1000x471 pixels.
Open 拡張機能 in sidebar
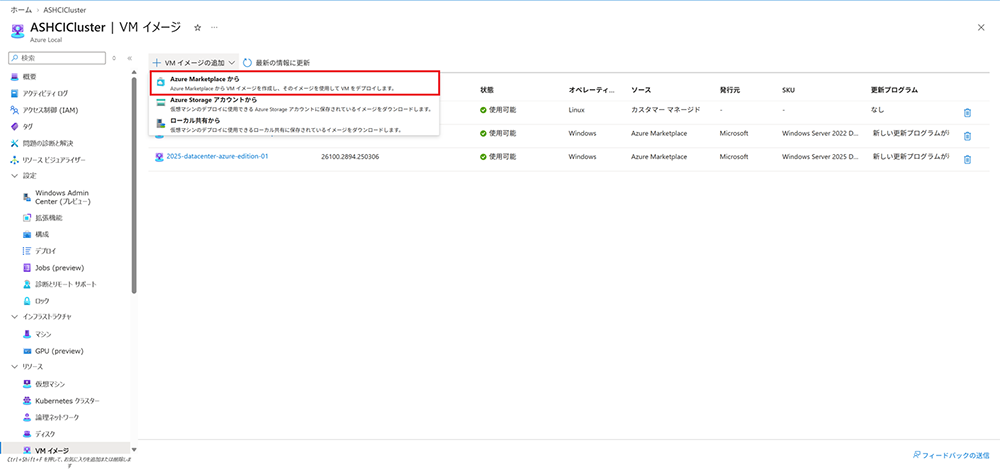(48, 218)
